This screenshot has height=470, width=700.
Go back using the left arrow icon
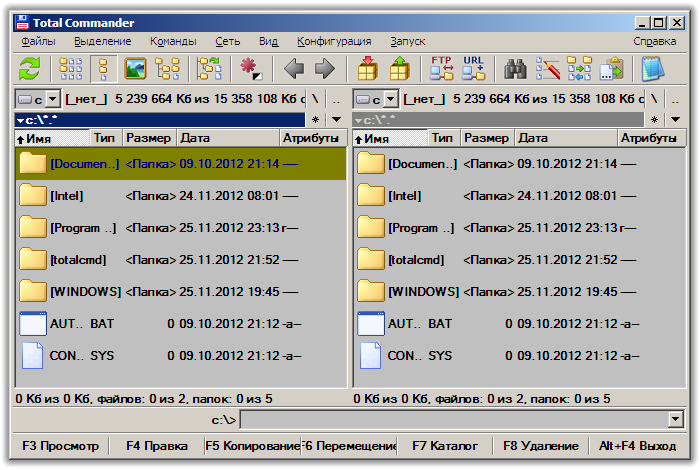click(x=293, y=69)
